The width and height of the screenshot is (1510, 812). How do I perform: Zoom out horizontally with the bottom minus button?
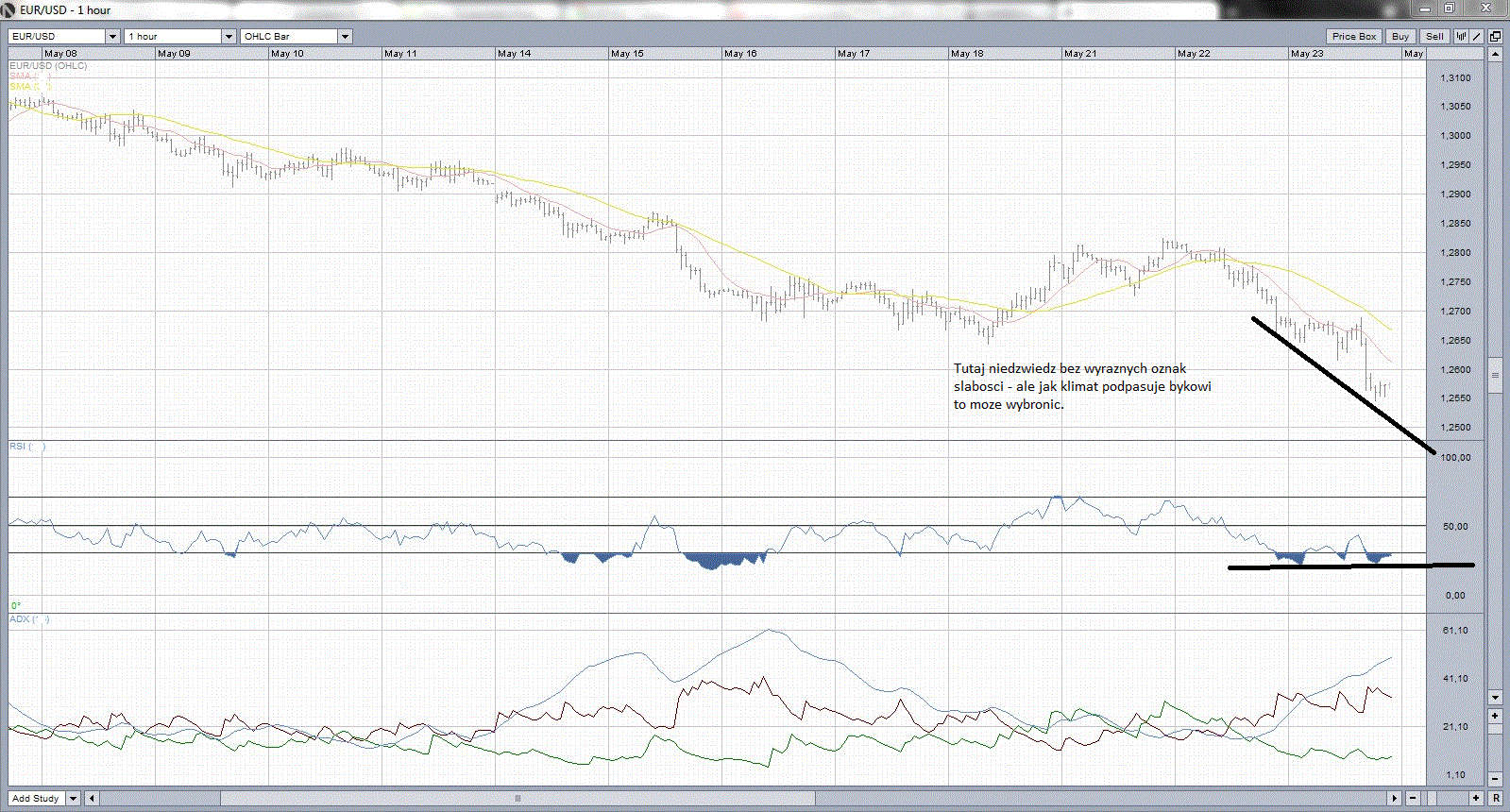click(1414, 798)
